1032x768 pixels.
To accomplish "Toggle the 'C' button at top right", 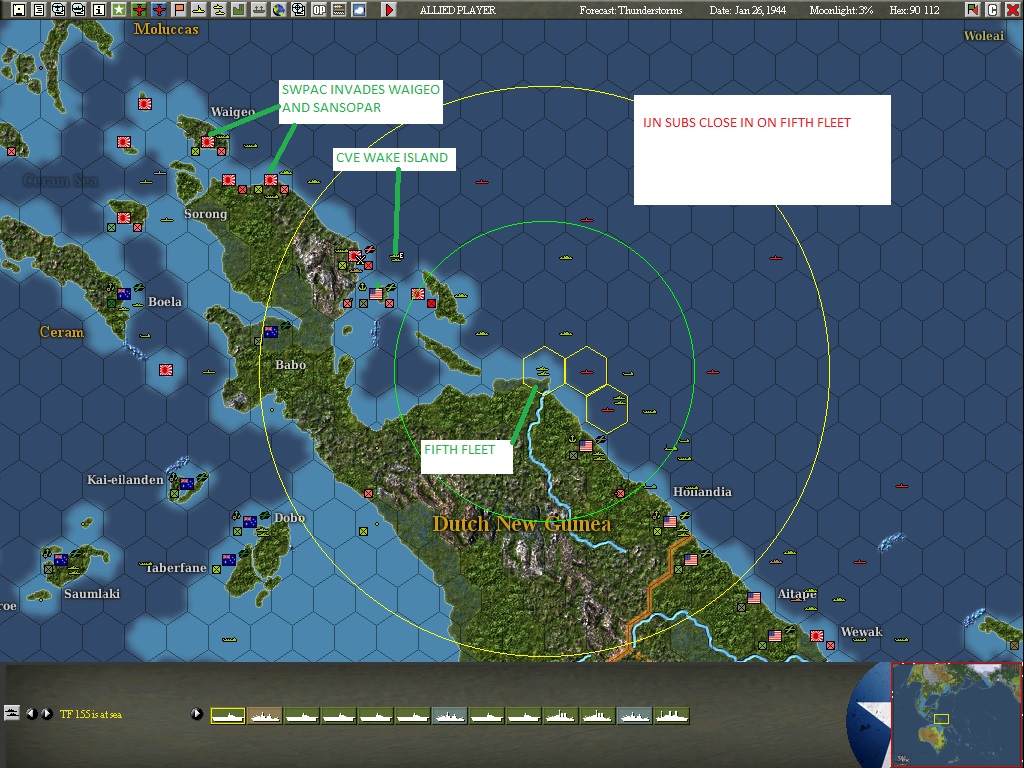I will (992, 10).
